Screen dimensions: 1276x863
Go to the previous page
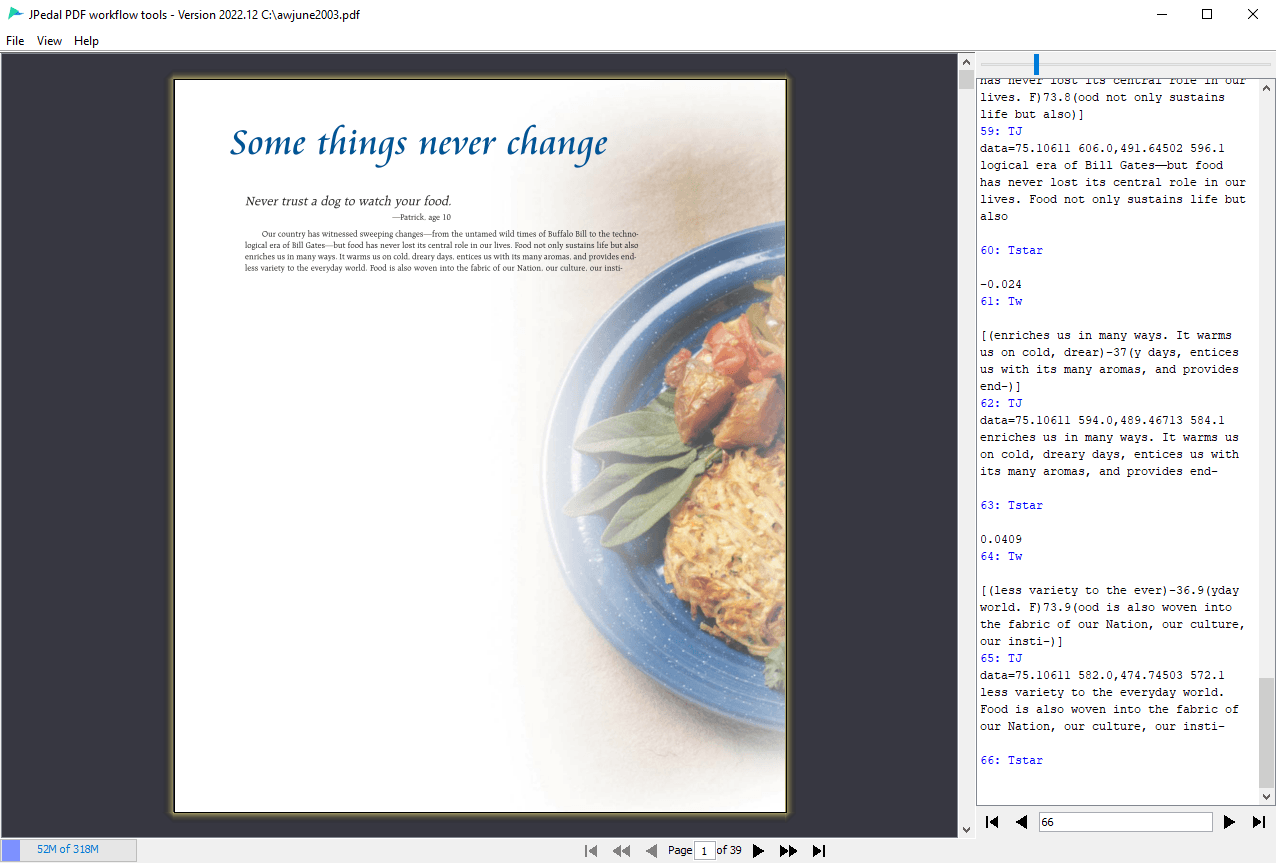click(652, 850)
